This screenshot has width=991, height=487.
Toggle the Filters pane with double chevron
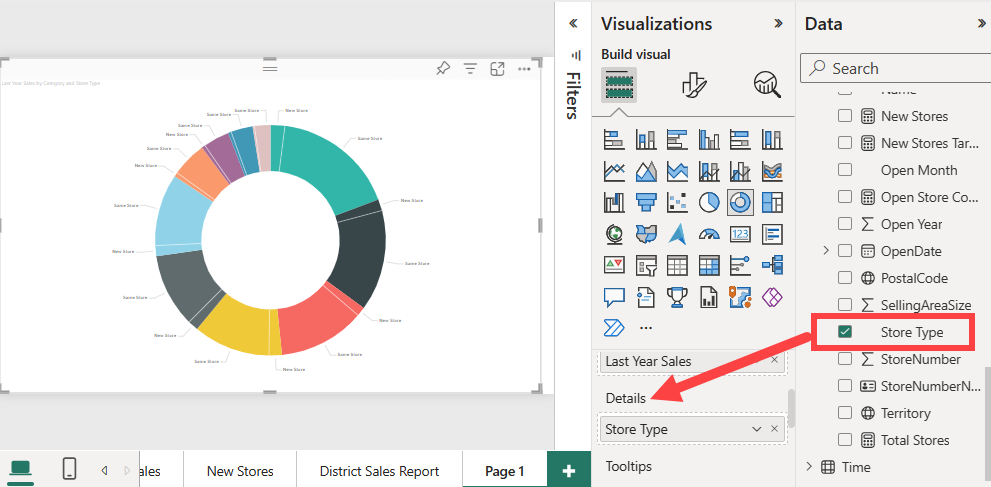click(x=573, y=24)
